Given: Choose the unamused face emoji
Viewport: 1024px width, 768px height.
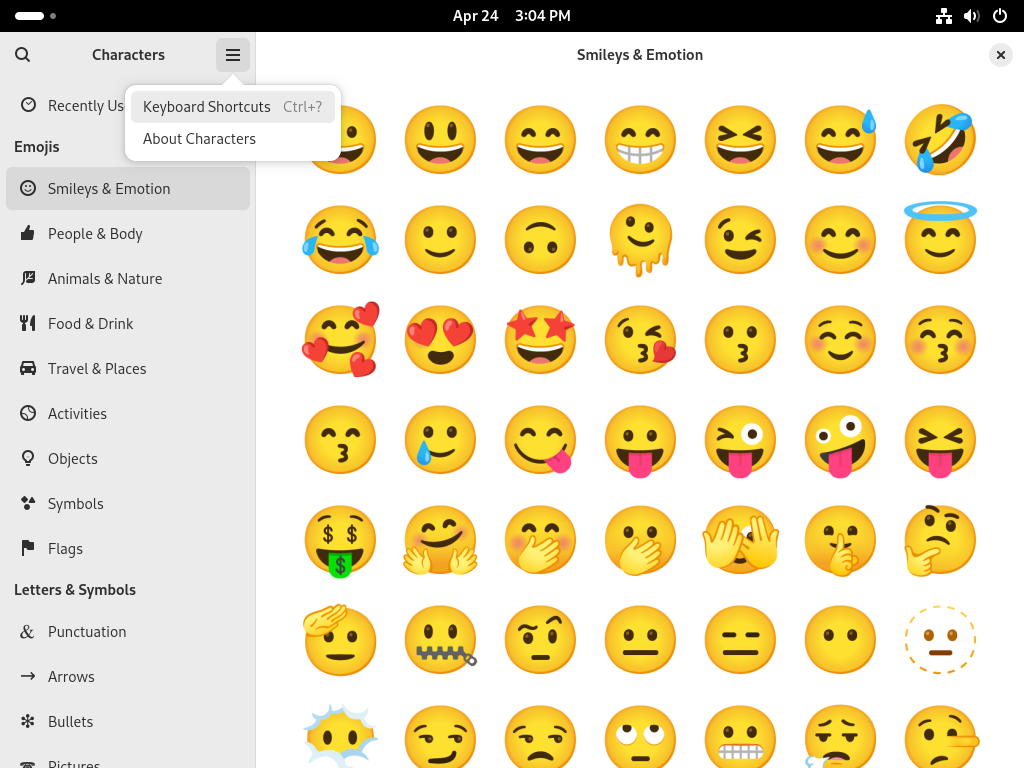Looking at the screenshot, I should point(540,737).
